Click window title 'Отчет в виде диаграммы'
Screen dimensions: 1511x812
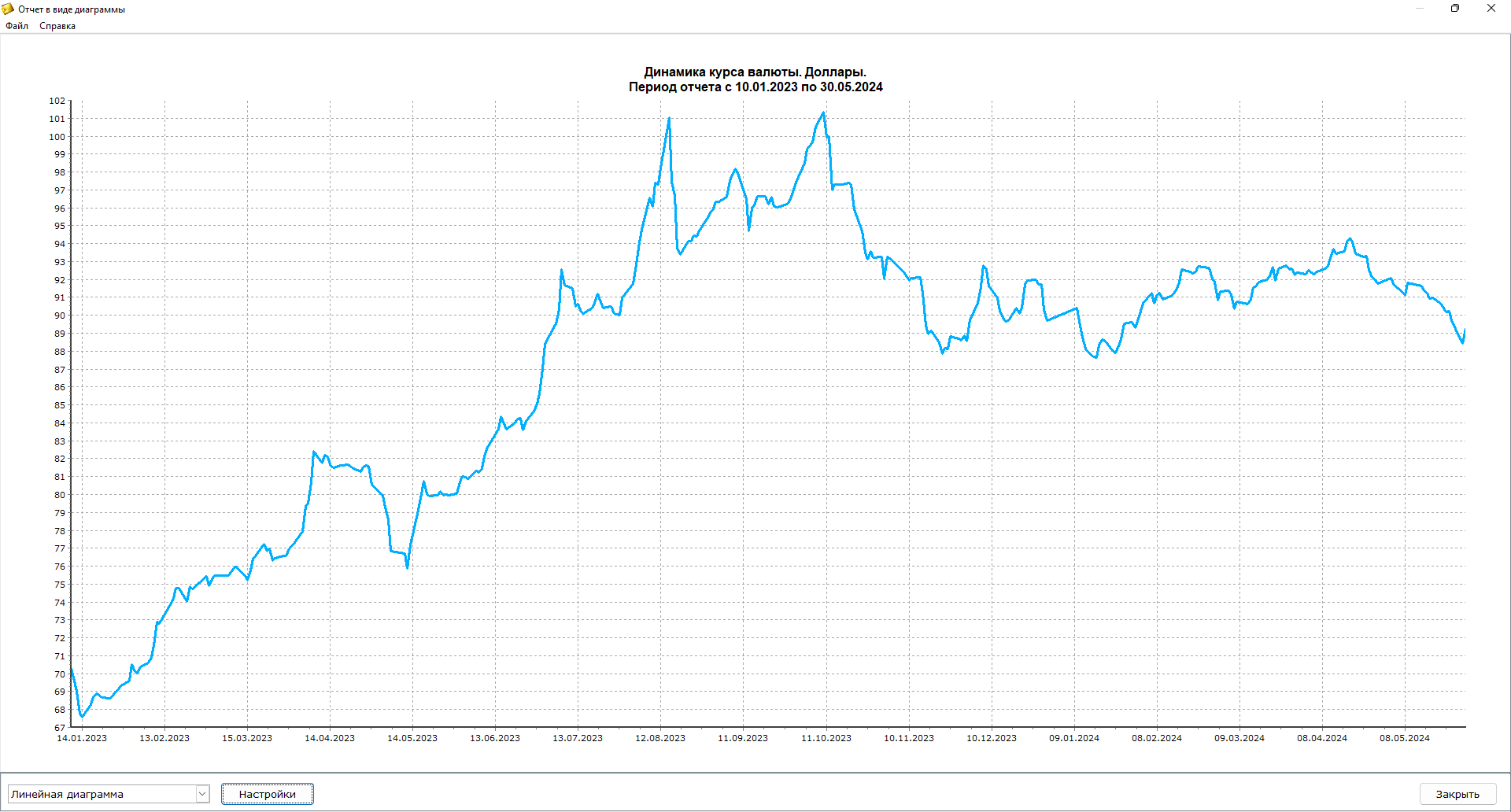pyautogui.click(x=72, y=9)
